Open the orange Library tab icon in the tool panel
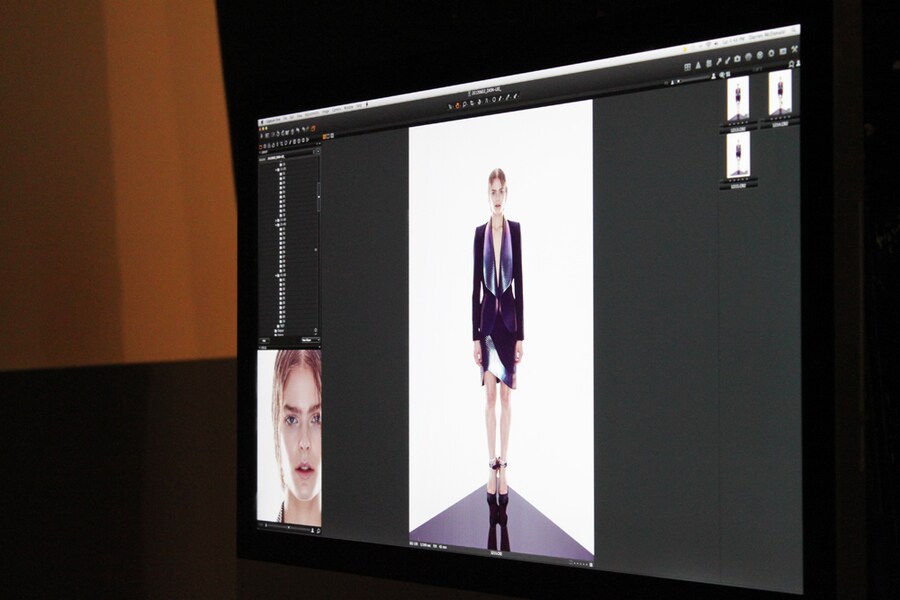This screenshot has height=600, width=900. tap(260, 146)
